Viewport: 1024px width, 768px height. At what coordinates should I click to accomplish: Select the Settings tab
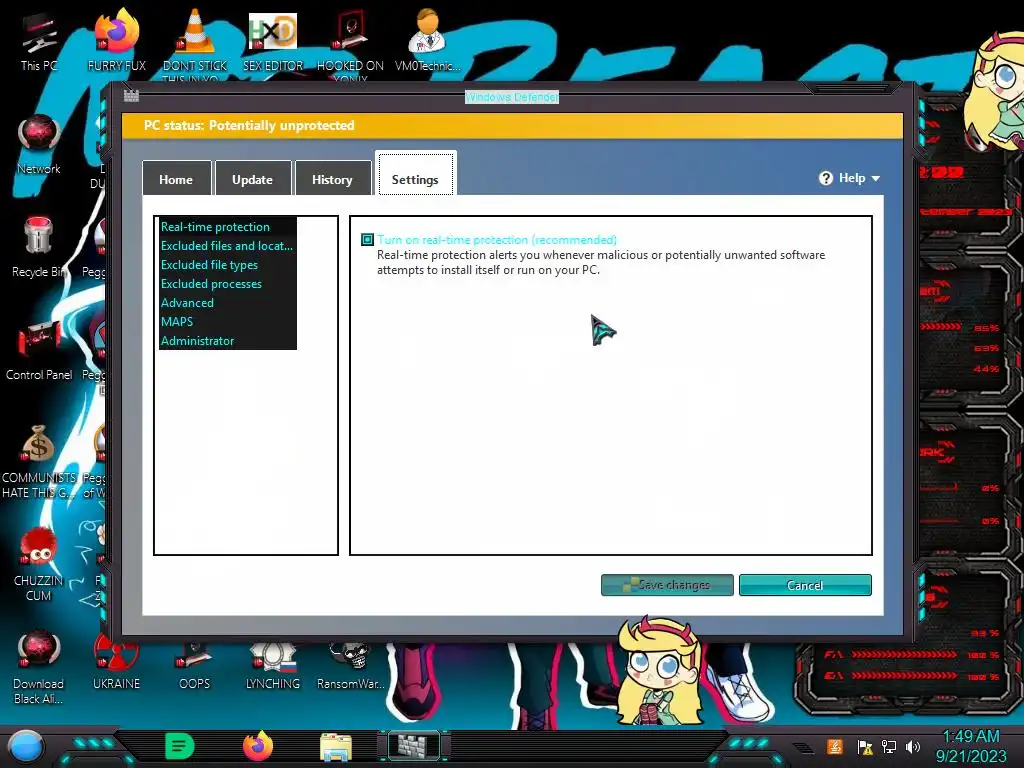[415, 174]
